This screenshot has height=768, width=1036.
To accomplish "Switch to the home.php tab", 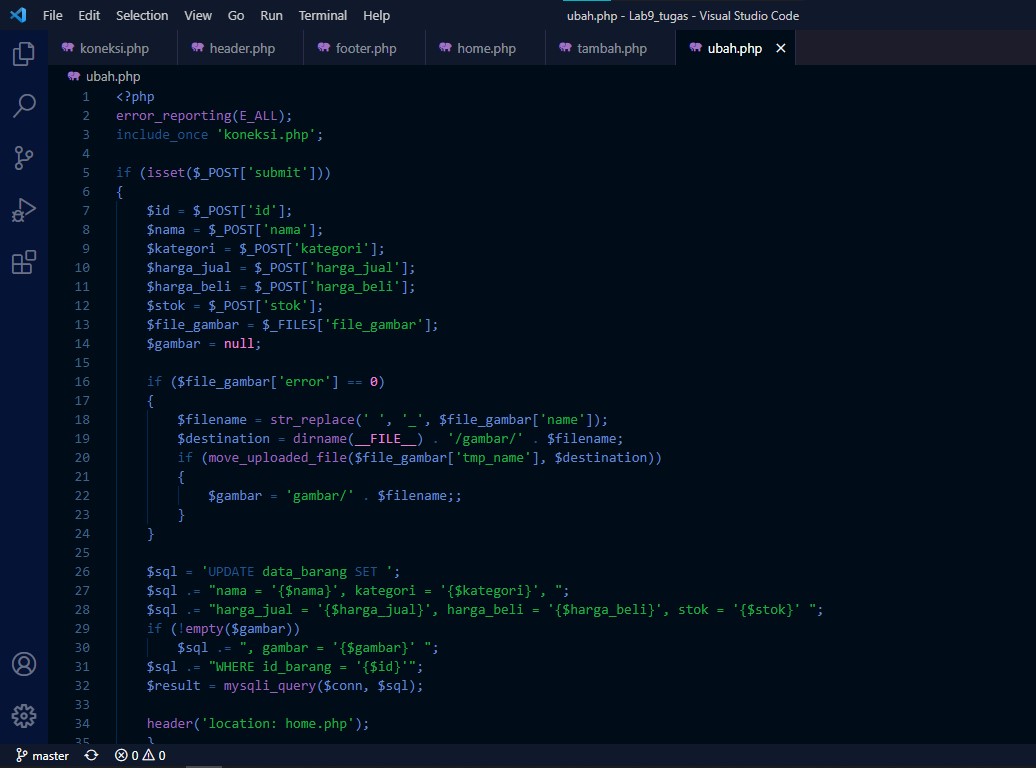I will pyautogui.click(x=486, y=48).
